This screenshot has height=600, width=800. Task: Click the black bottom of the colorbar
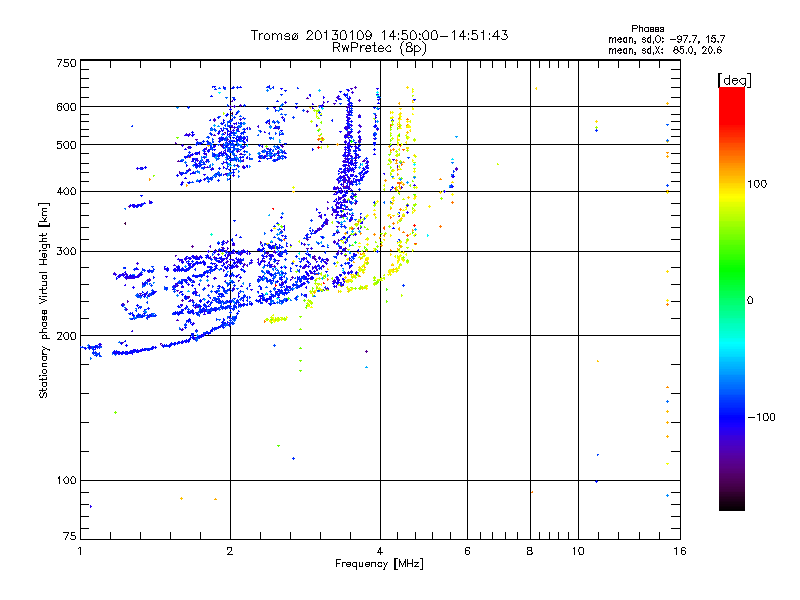(x=732, y=503)
